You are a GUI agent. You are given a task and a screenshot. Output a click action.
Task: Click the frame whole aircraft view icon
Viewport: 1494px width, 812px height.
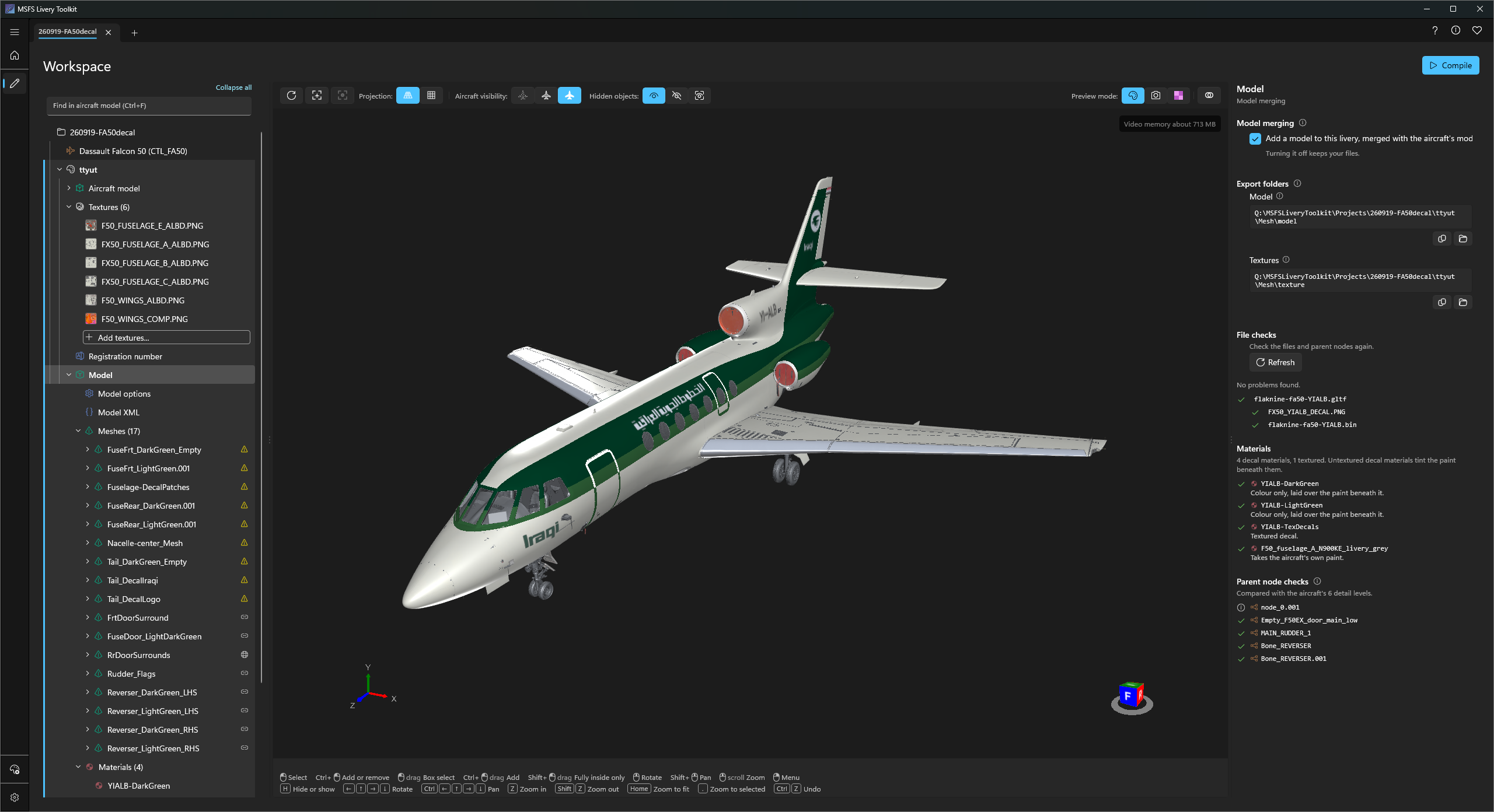[x=317, y=96]
